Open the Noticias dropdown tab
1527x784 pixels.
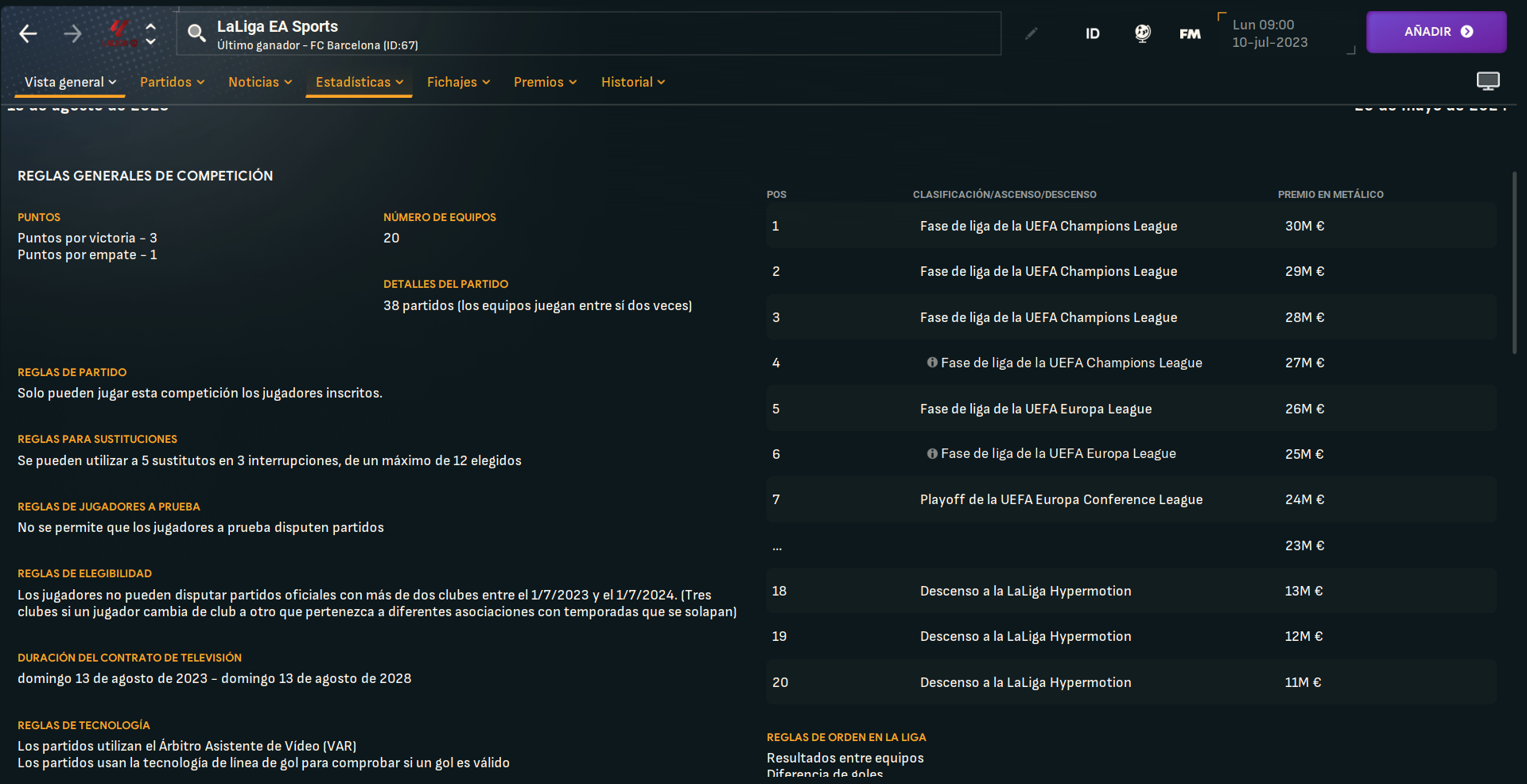coord(260,82)
